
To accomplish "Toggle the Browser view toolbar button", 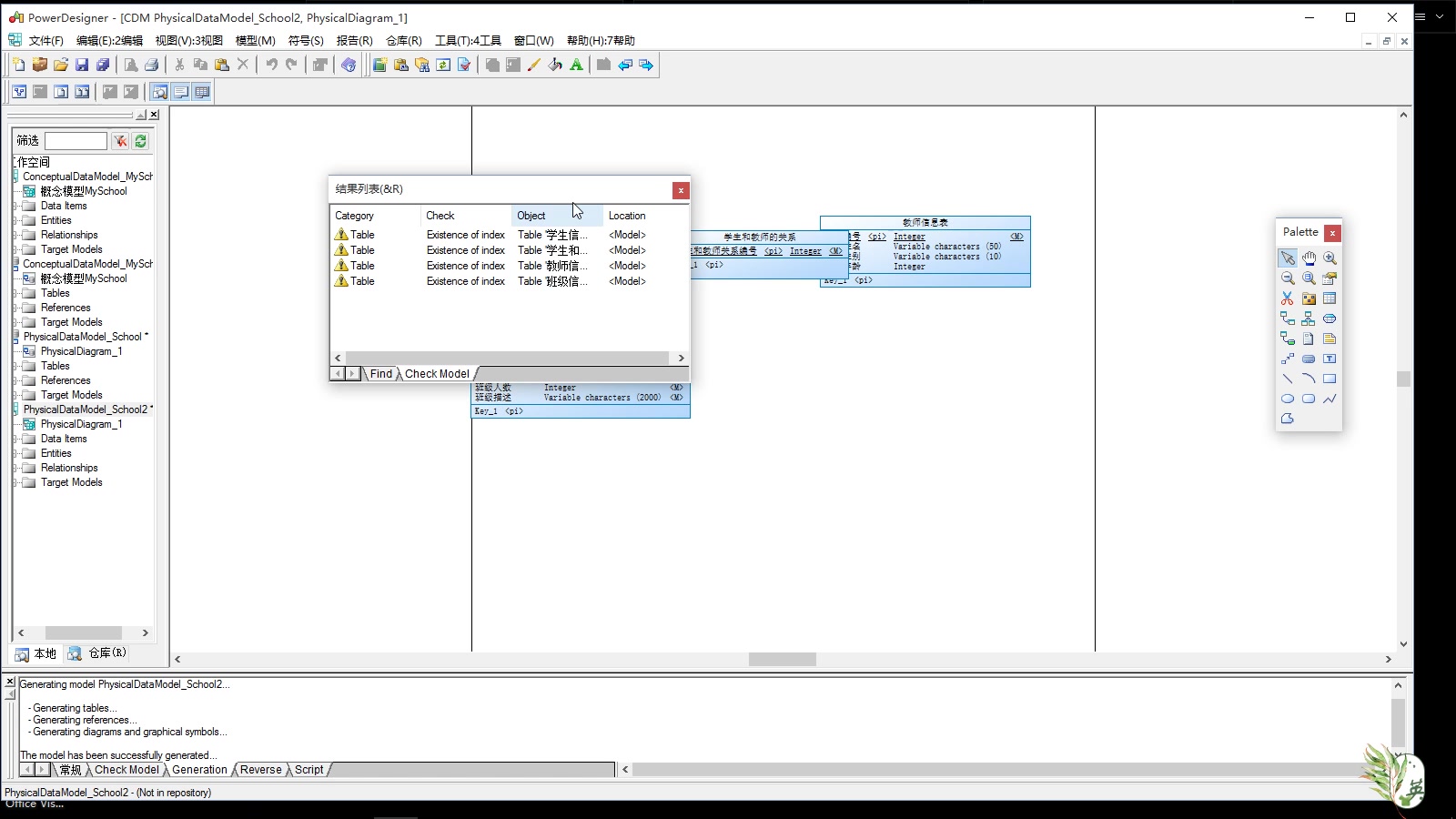I will (x=160, y=92).
